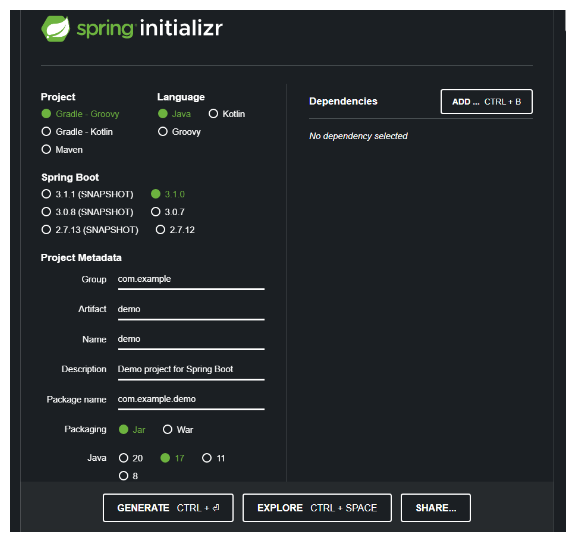
Task: Choose Maven as the project type
Action: 62,150
